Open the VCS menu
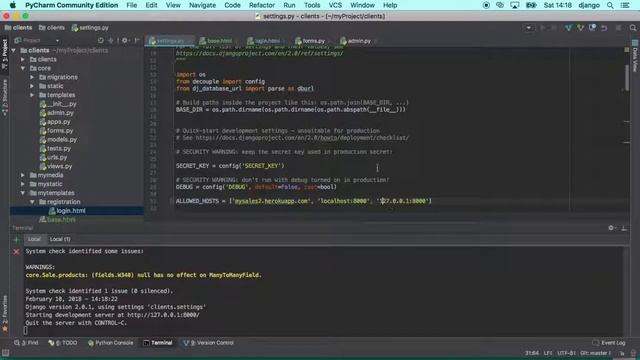The width and height of the screenshot is (640, 360). pyautogui.click(x=335, y=5)
